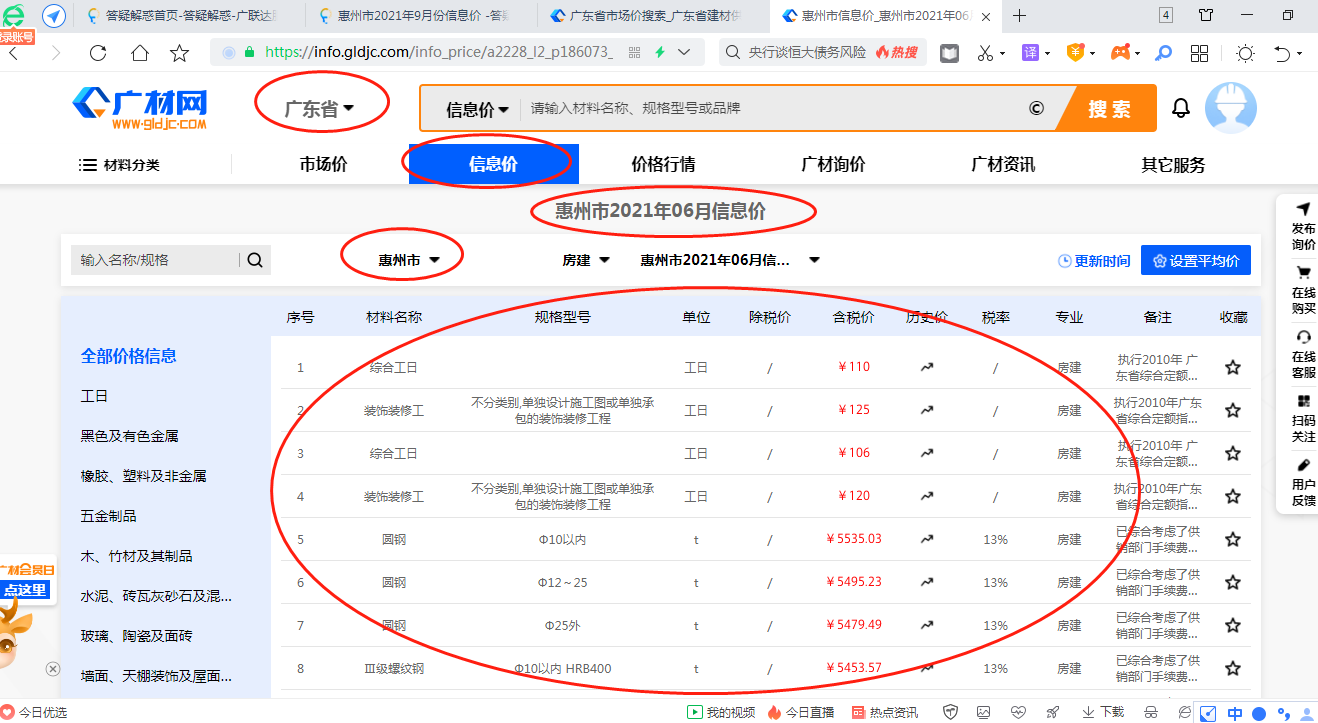Click the rocket speed-up icon in status bar
Viewport: 1318px width, 723px height.
(1052, 712)
